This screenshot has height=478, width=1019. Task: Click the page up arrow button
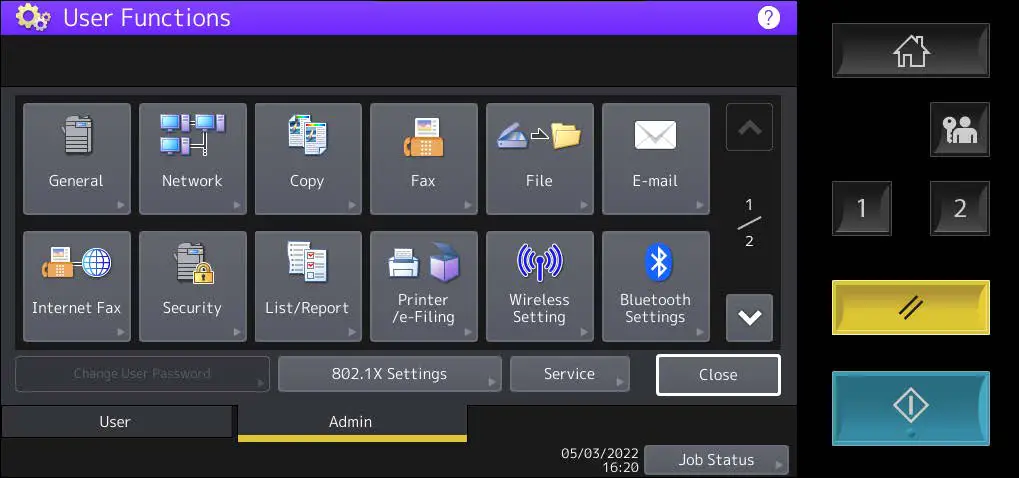coord(749,127)
